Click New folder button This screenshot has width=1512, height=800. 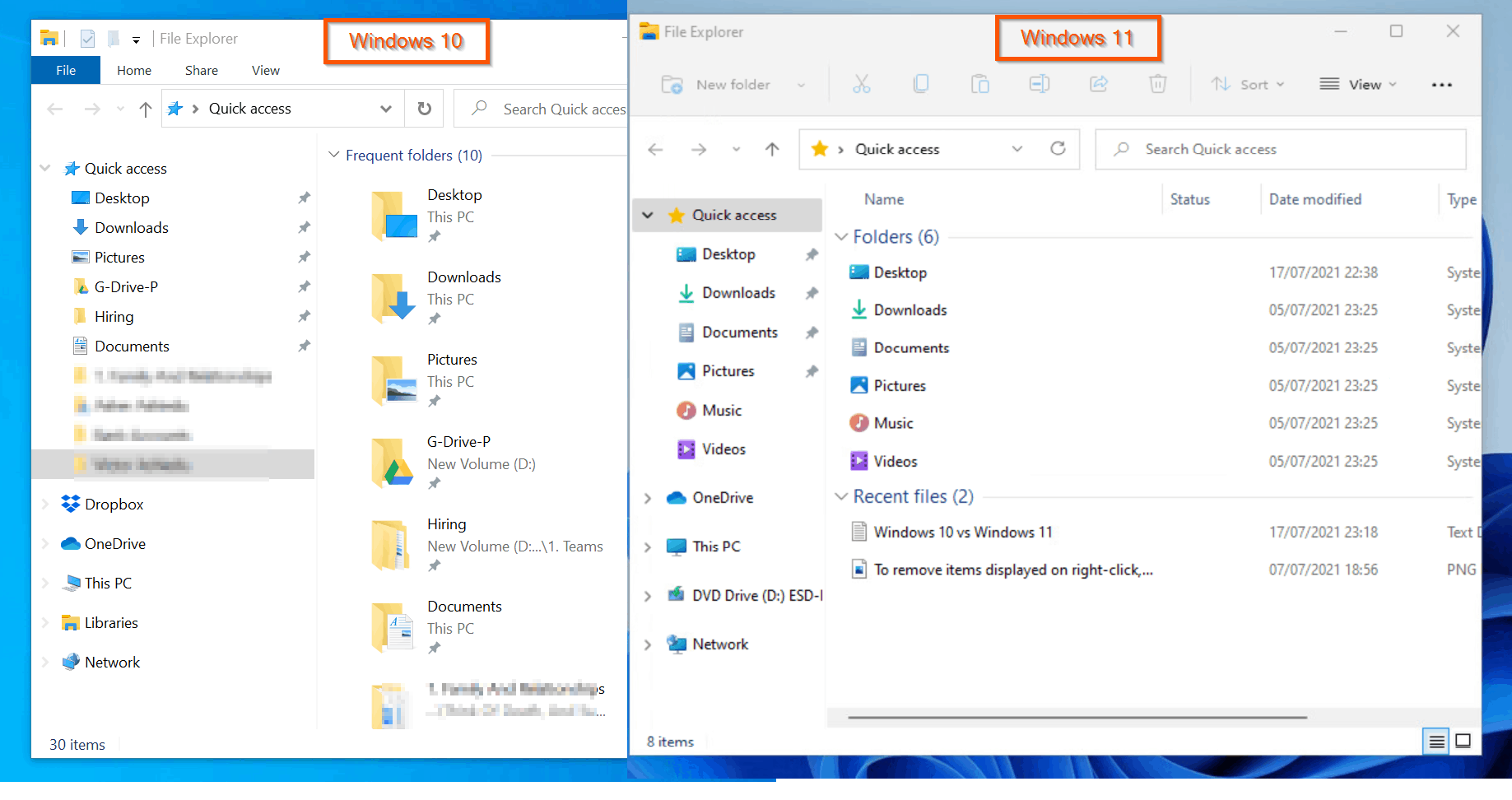pyautogui.click(x=717, y=84)
